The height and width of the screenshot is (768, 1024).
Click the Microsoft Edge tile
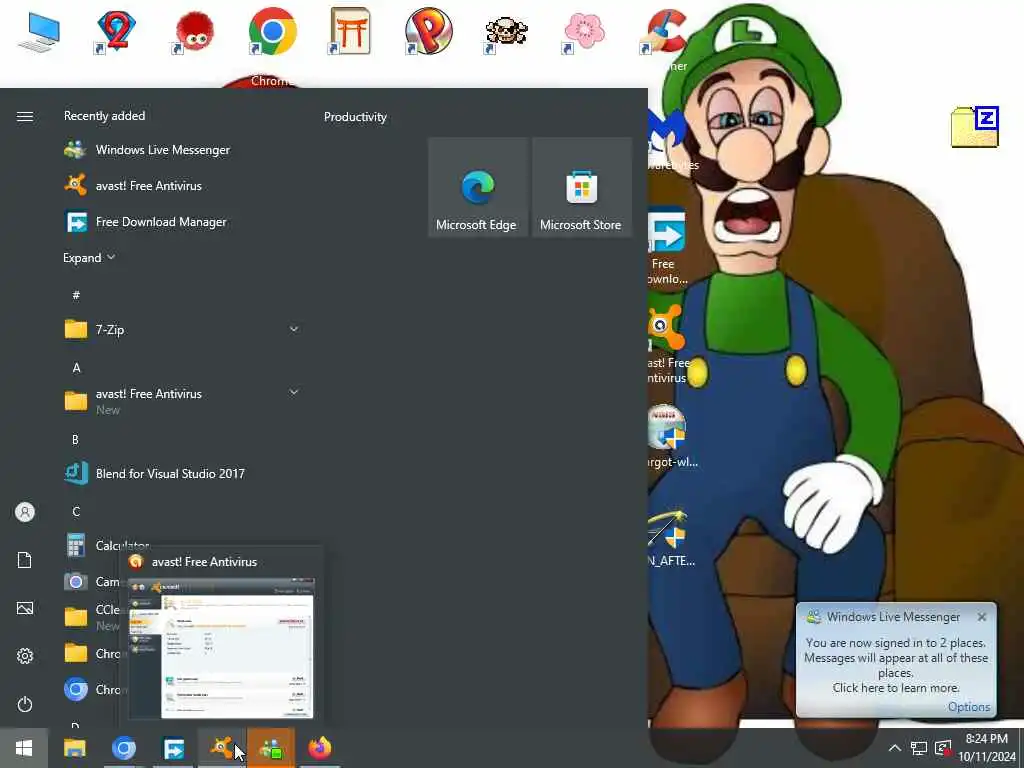477,187
